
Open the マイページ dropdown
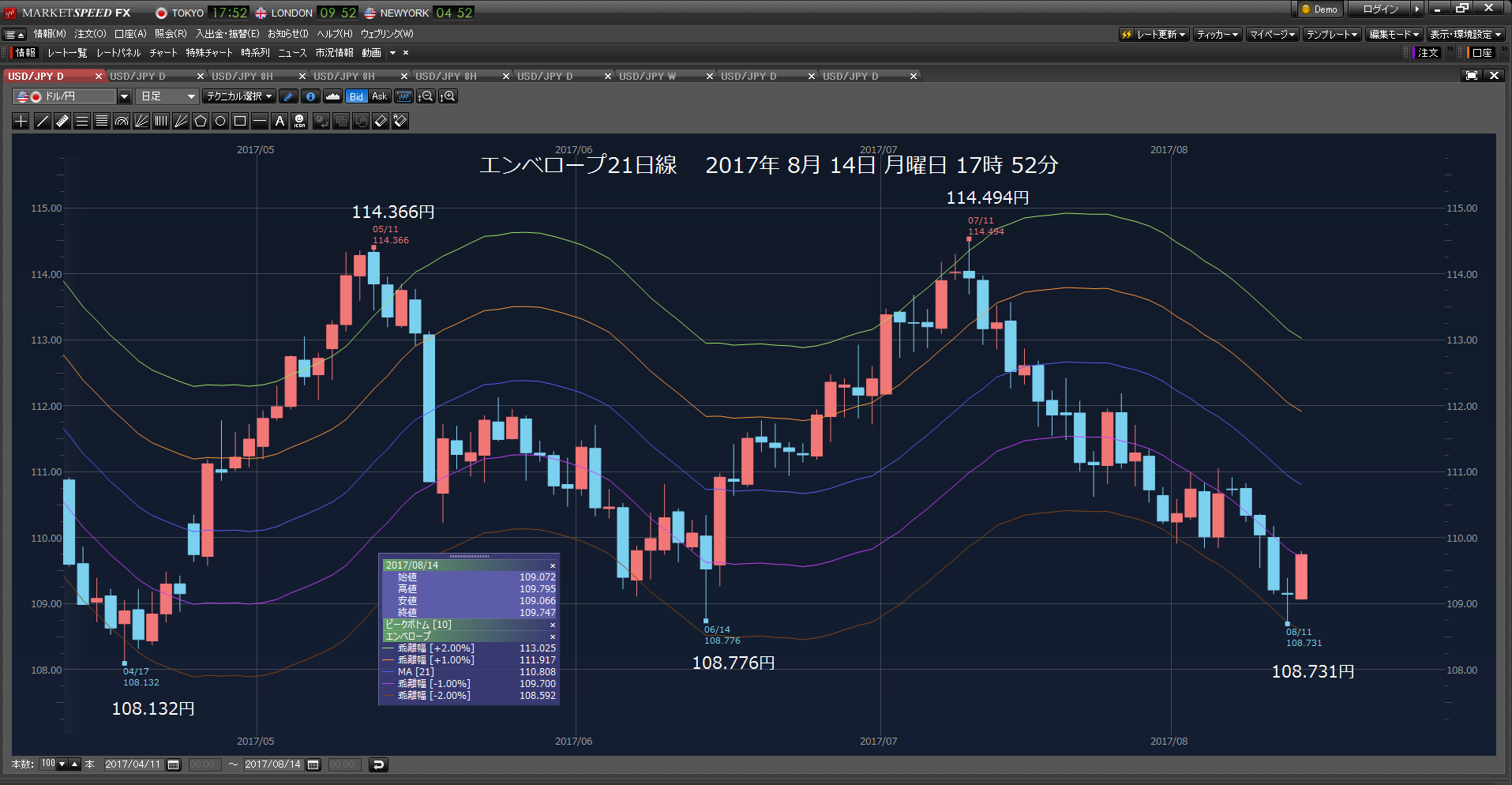(x=1272, y=35)
